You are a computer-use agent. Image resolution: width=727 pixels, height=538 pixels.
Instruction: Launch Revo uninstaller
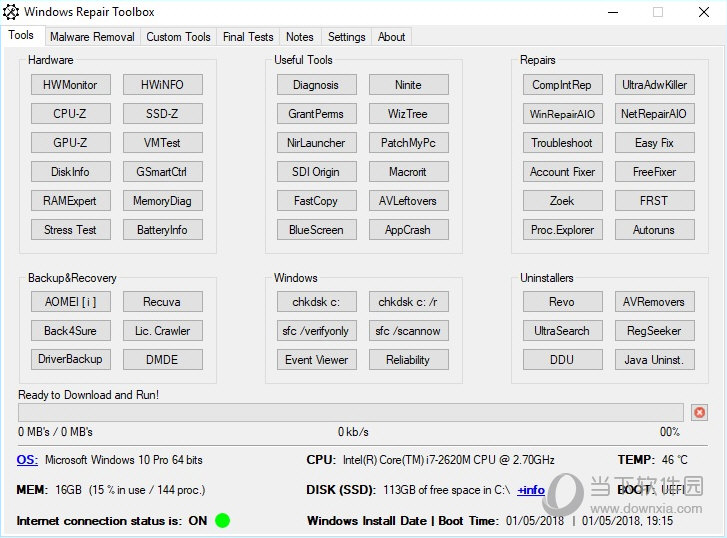pos(562,302)
